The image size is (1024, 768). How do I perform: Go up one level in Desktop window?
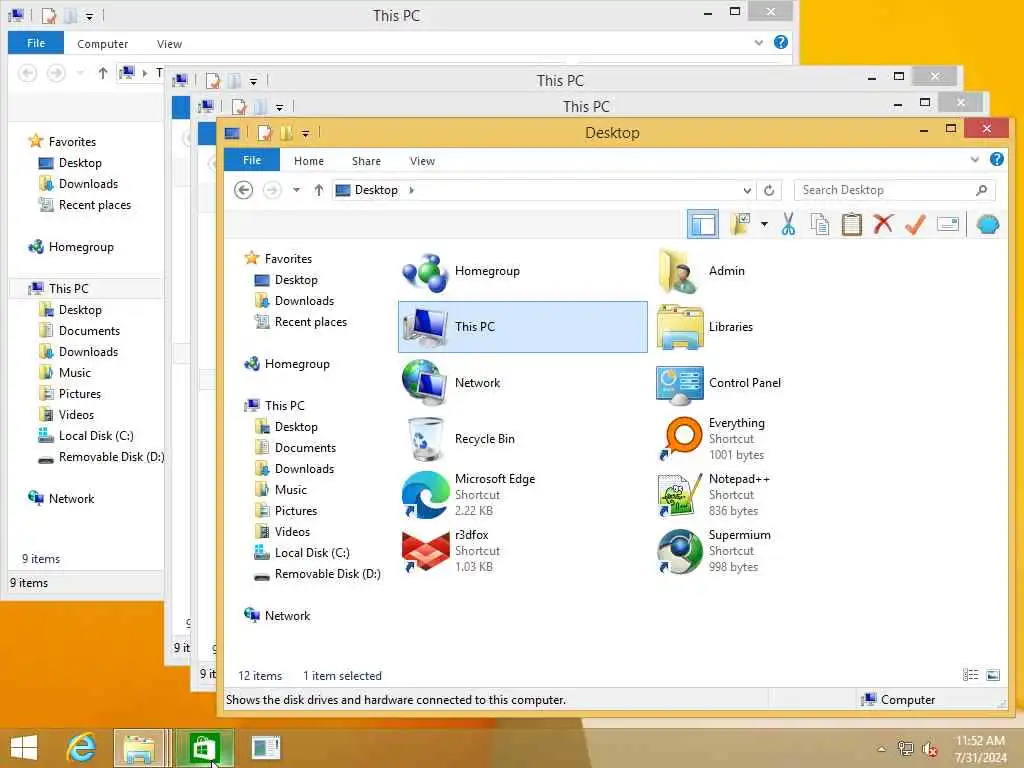(x=319, y=190)
